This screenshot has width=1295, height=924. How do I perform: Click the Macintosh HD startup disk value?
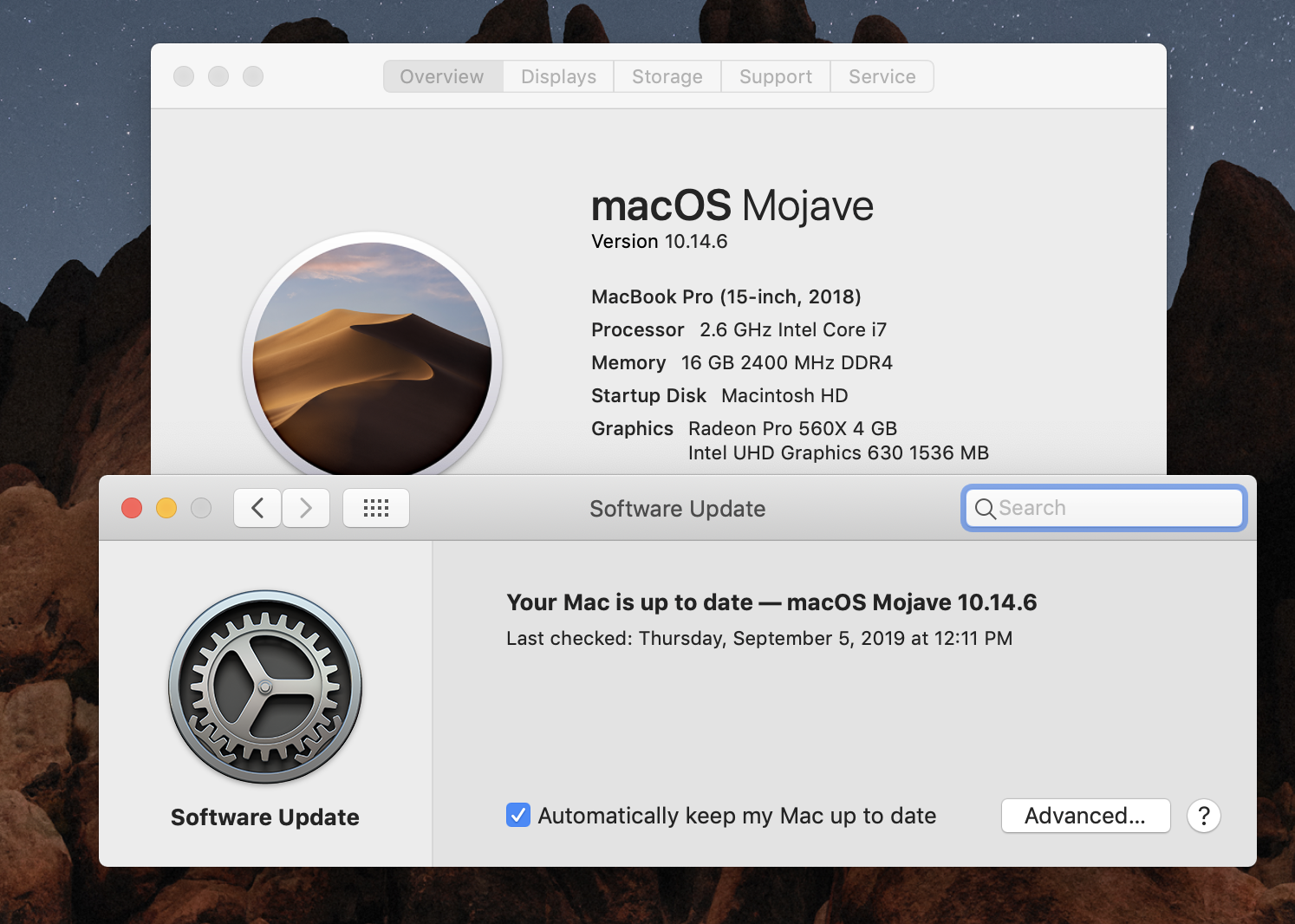point(784,396)
